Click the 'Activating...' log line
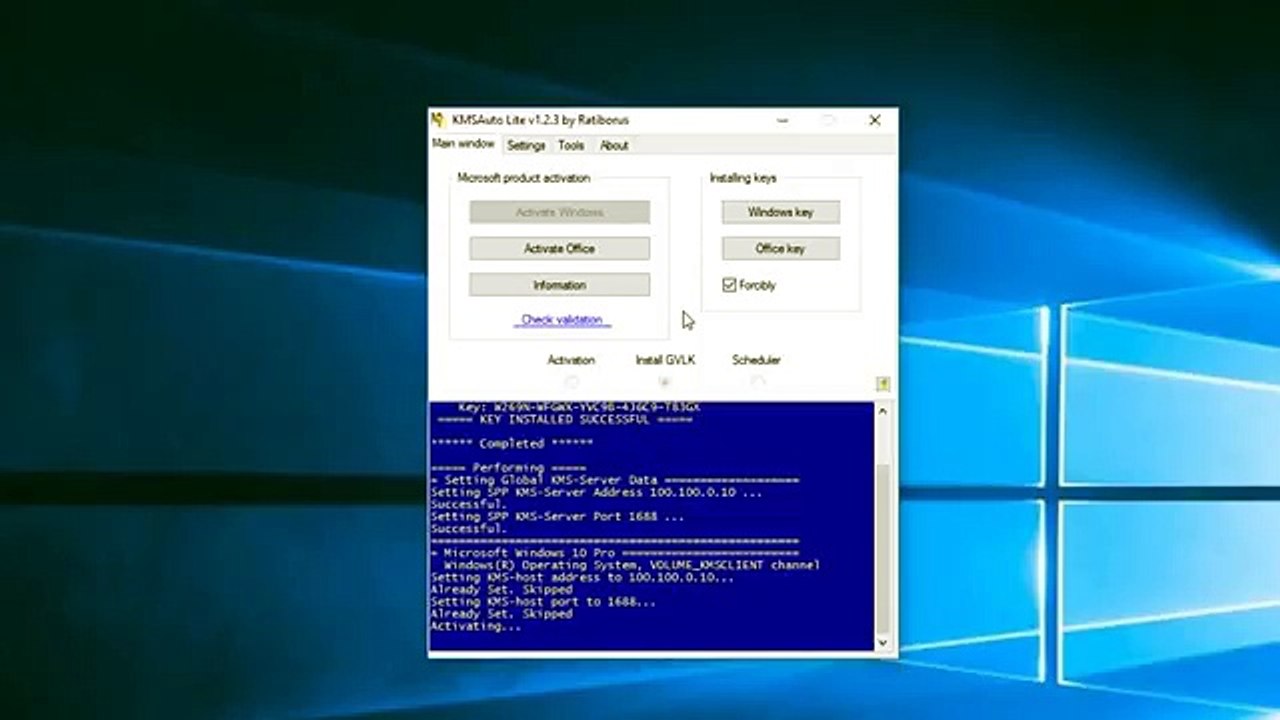Screen dimensions: 1280x720 [x=476, y=626]
